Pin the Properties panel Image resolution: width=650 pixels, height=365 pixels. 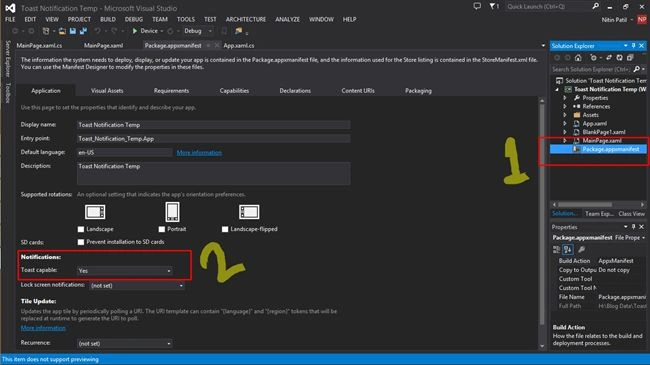(x=633, y=227)
